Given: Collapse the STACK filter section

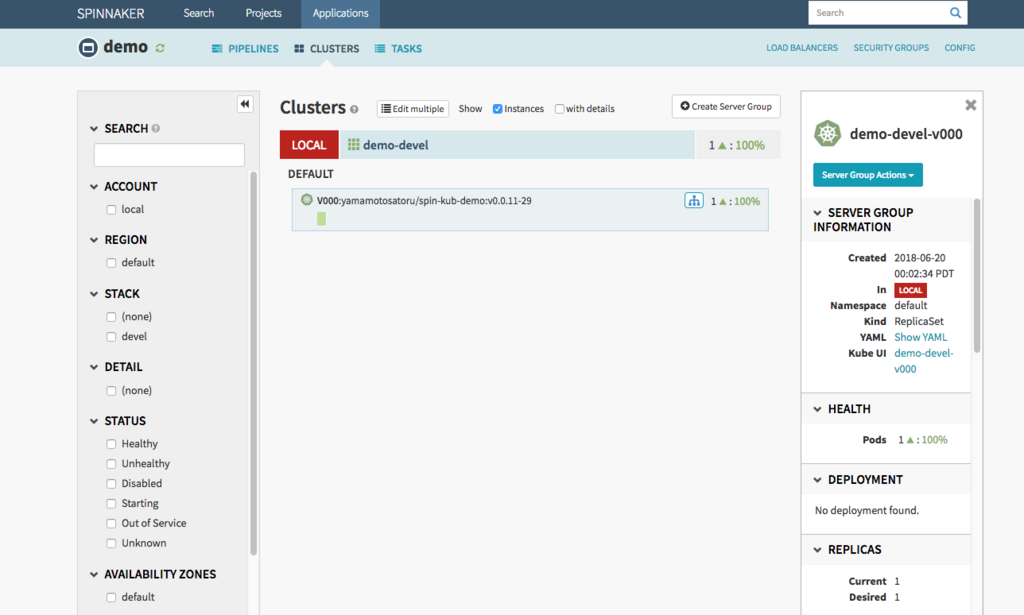Looking at the screenshot, I should coord(94,294).
